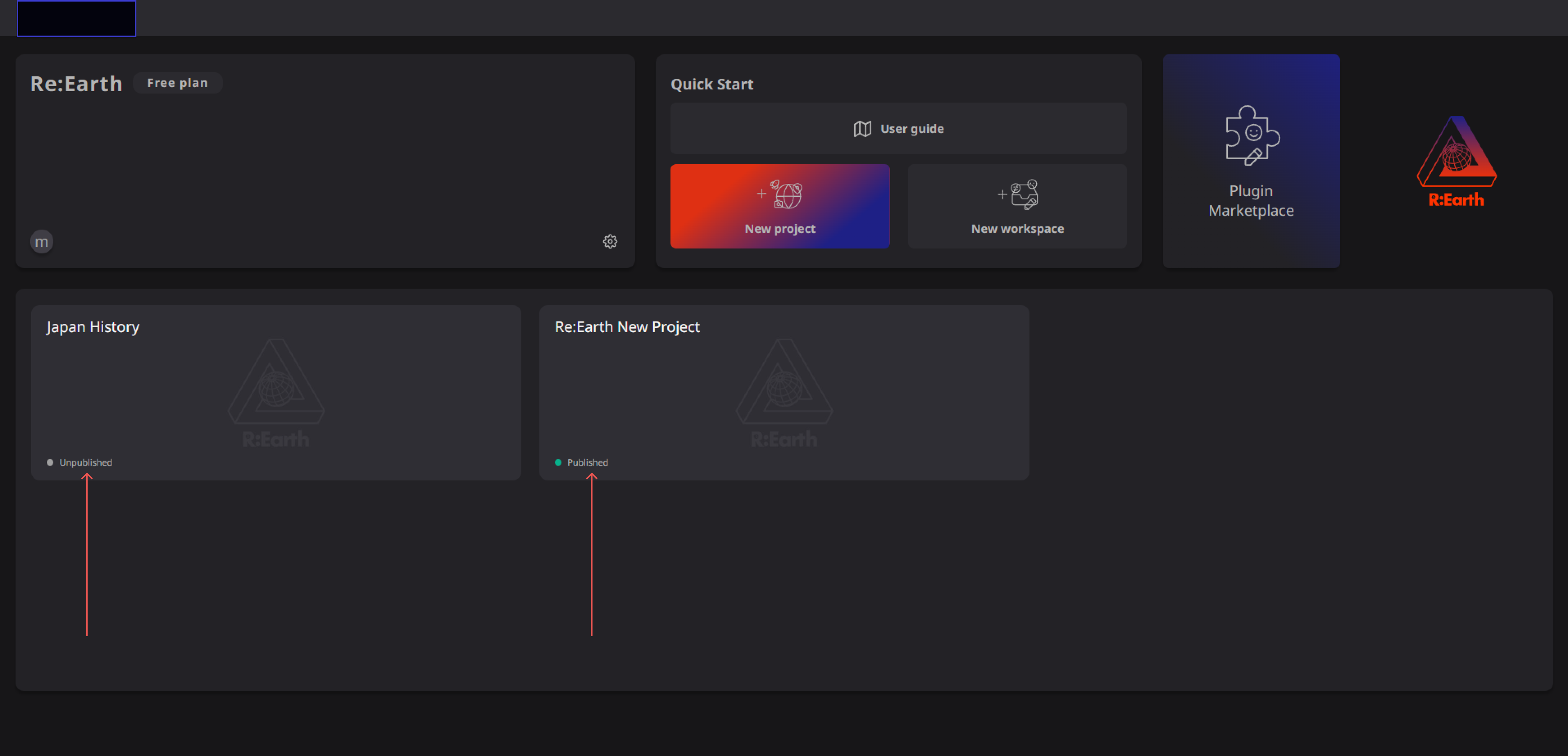1568x756 pixels.
Task: Click the 'Japan History' project title
Action: pos(92,328)
